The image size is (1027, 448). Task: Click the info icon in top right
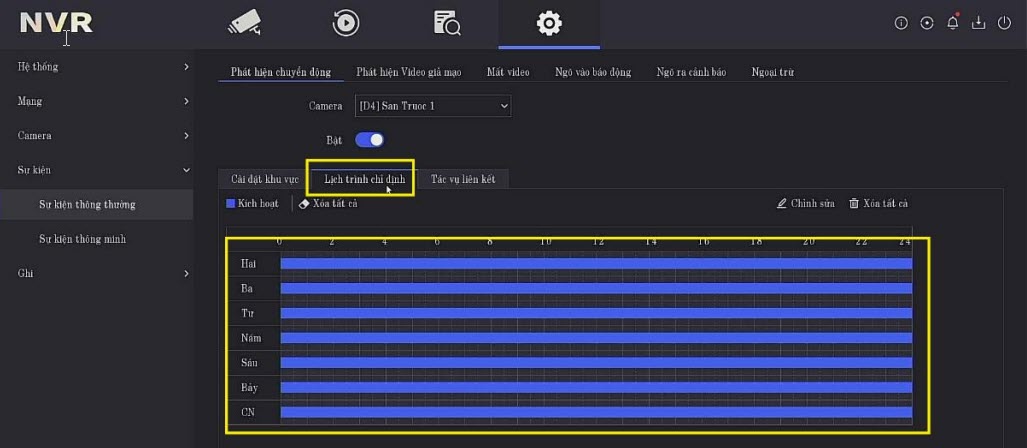tap(901, 23)
